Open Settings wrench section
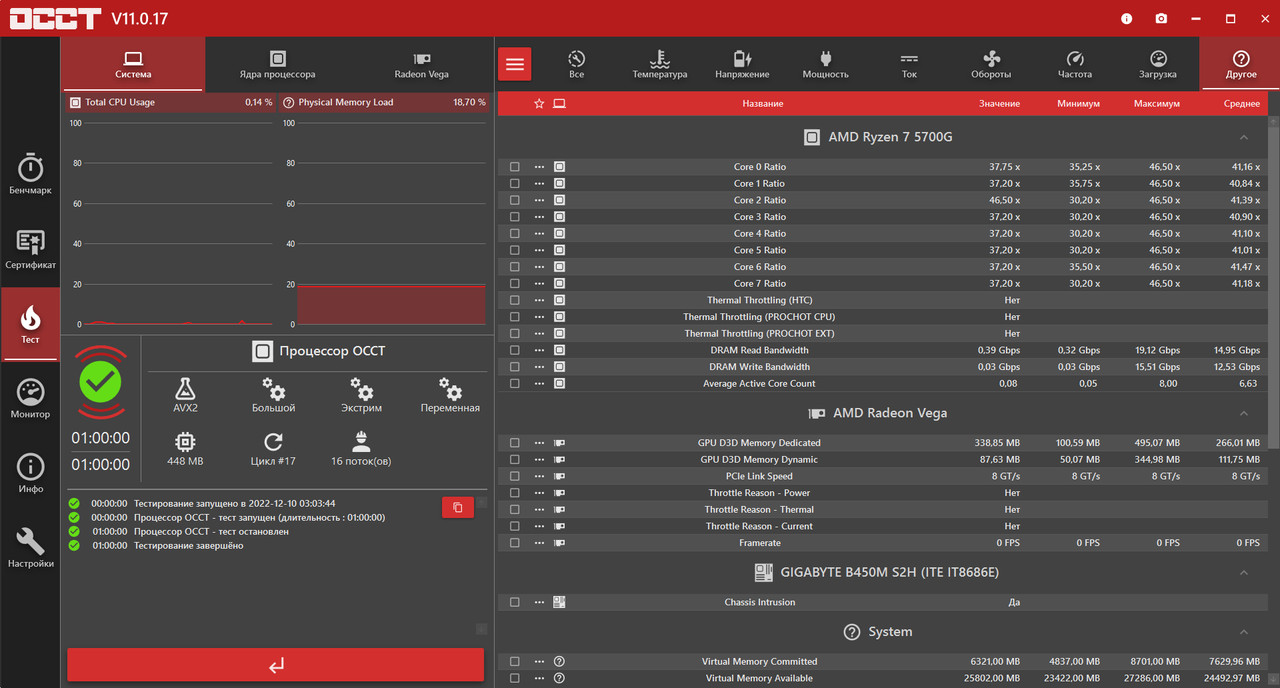1280x688 pixels. coord(30,548)
